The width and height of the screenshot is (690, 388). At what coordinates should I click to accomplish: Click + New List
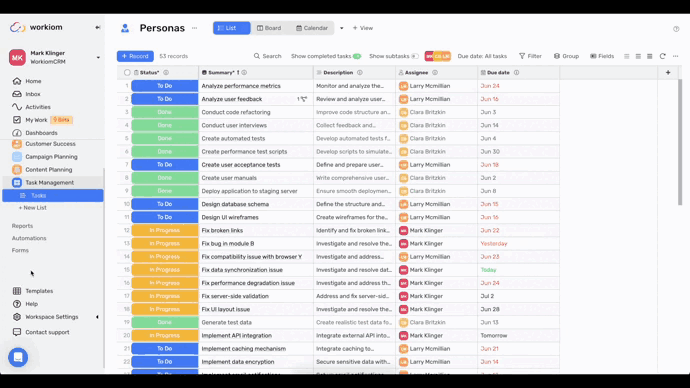point(33,208)
